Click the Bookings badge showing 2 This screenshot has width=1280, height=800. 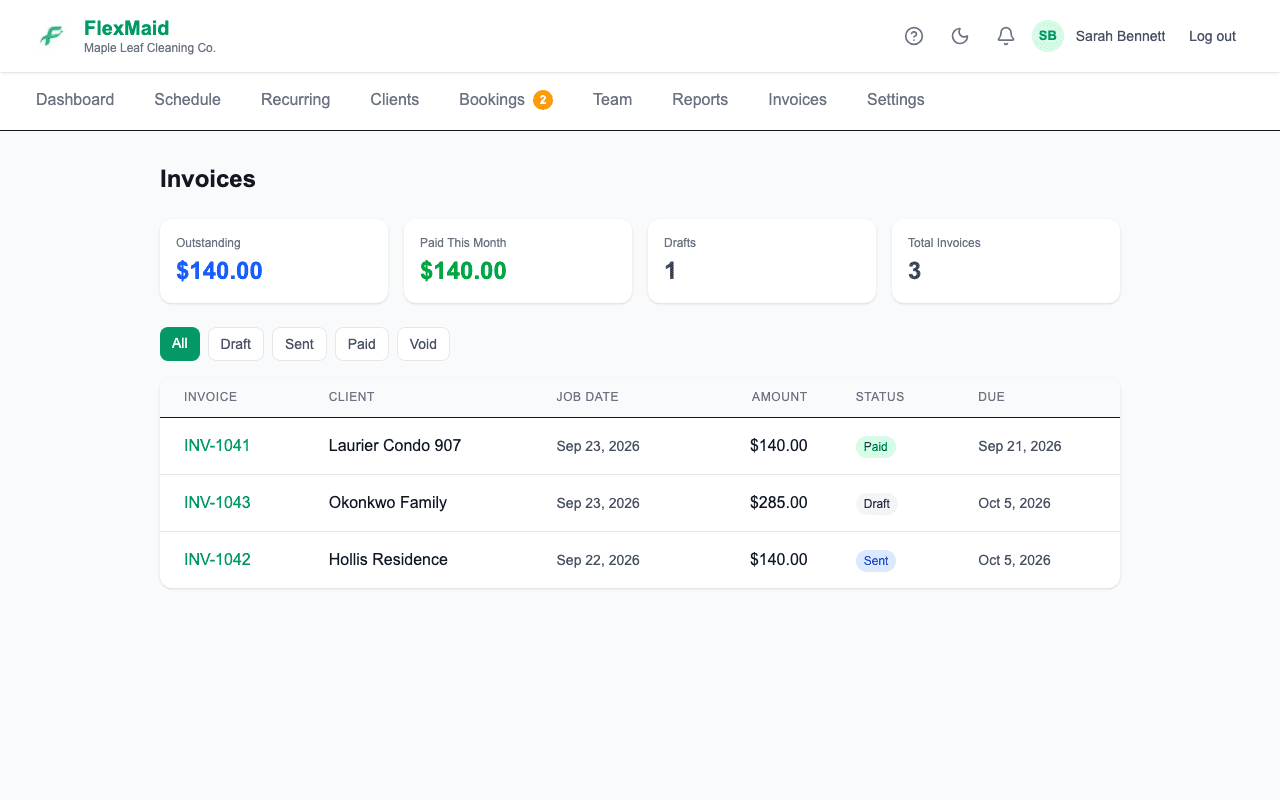pyautogui.click(x=543, y=100)
